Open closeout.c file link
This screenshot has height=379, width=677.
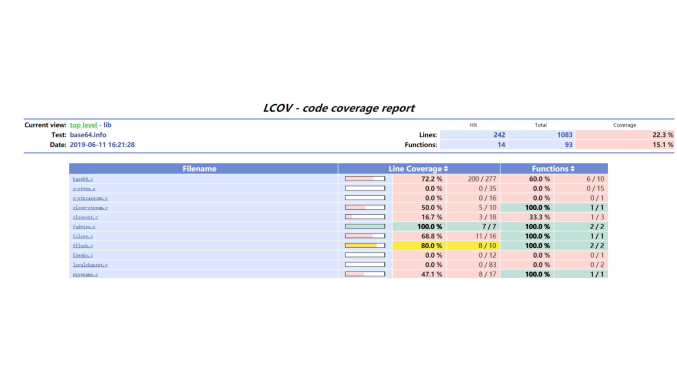[x=85, y=217]
